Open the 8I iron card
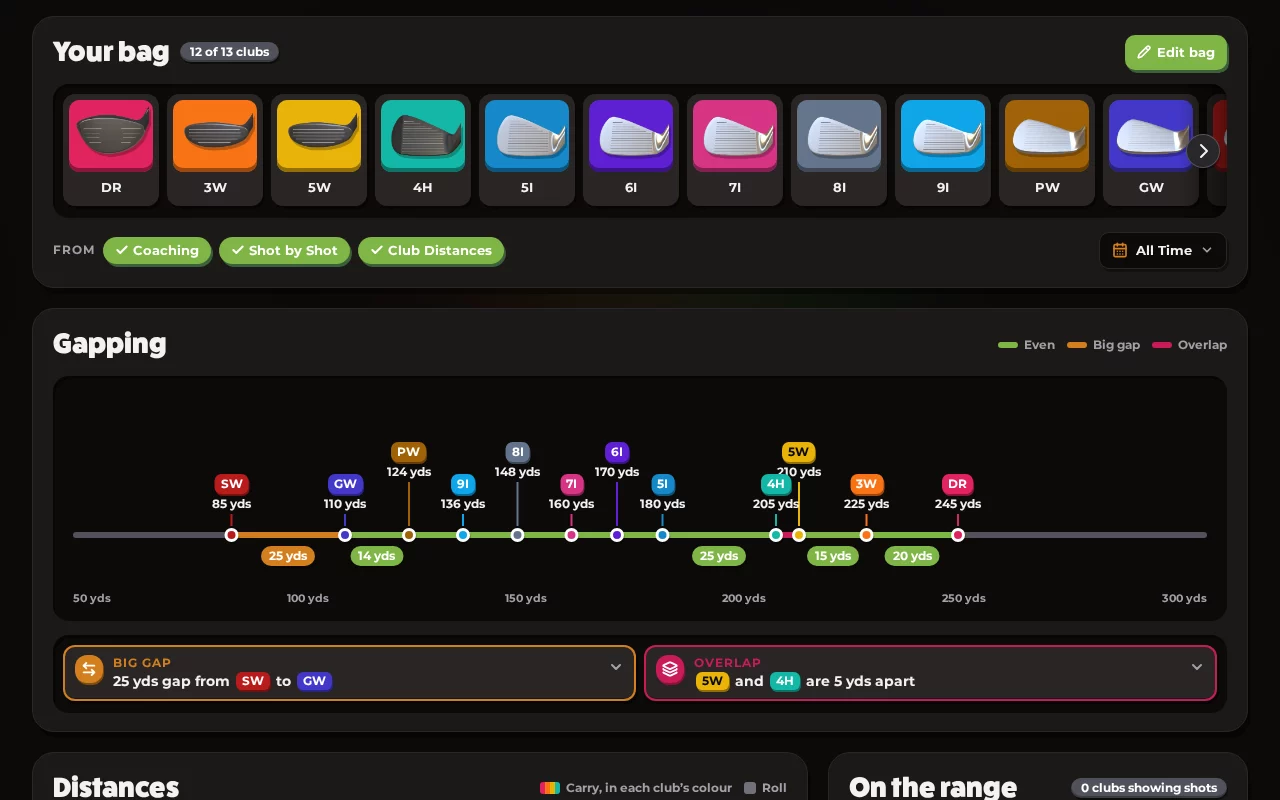1280x800 pixels. [x=839, y=150]
